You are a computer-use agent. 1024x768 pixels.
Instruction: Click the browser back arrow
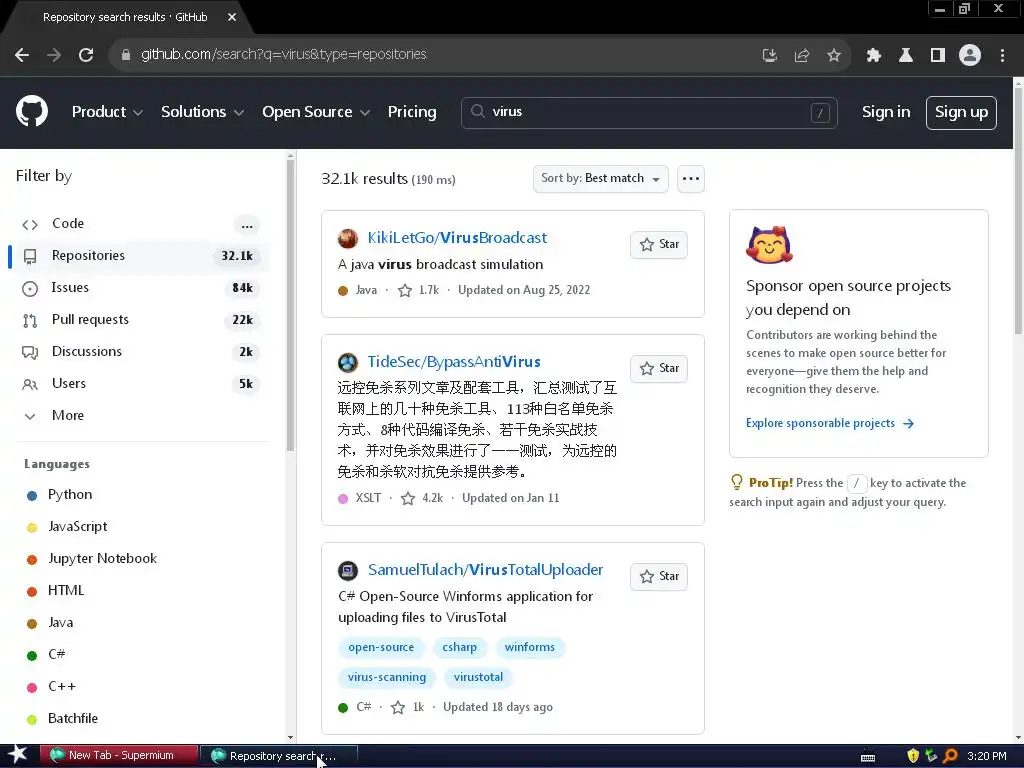coord(22,55)
